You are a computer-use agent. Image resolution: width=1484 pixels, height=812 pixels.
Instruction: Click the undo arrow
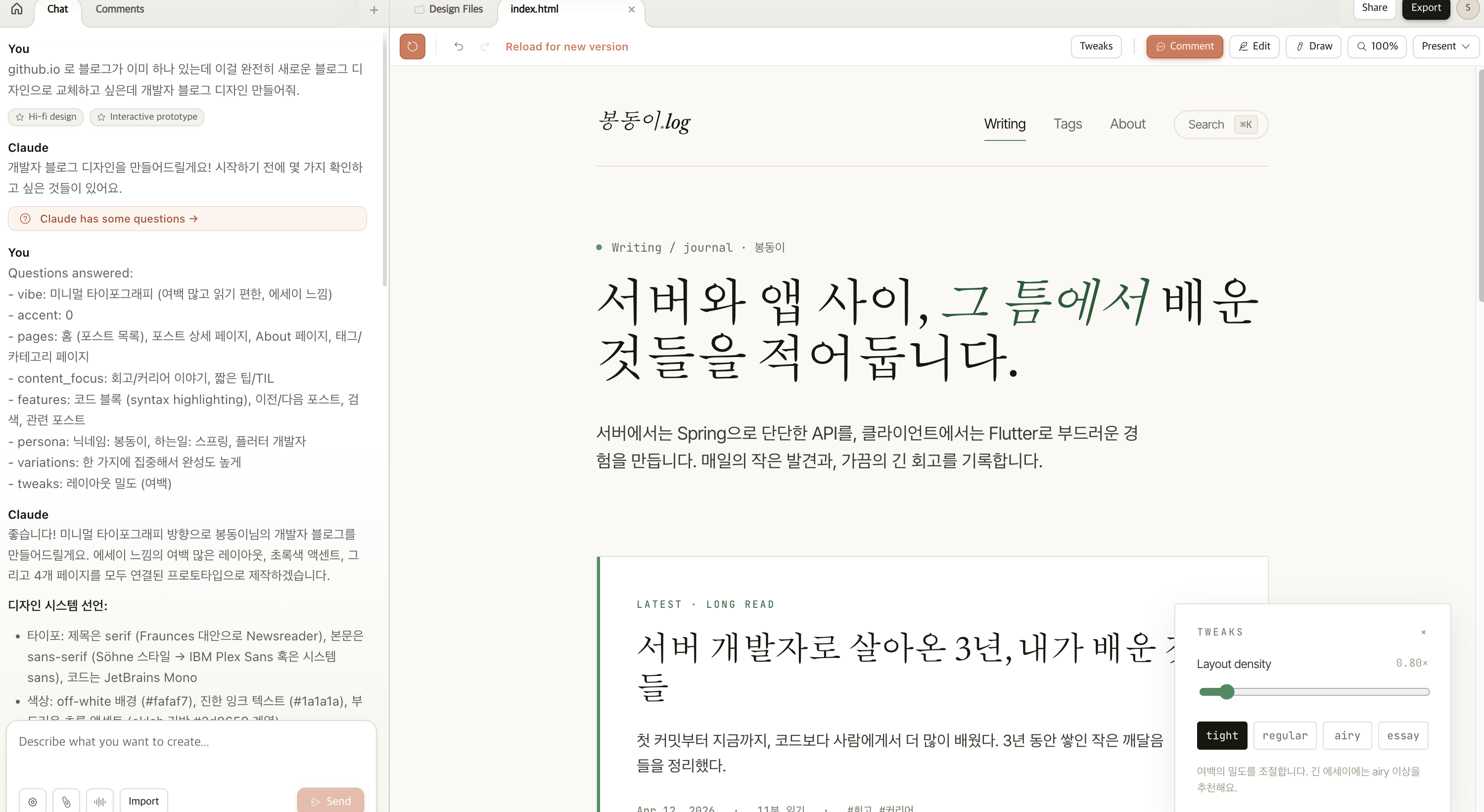coord(459,46)
